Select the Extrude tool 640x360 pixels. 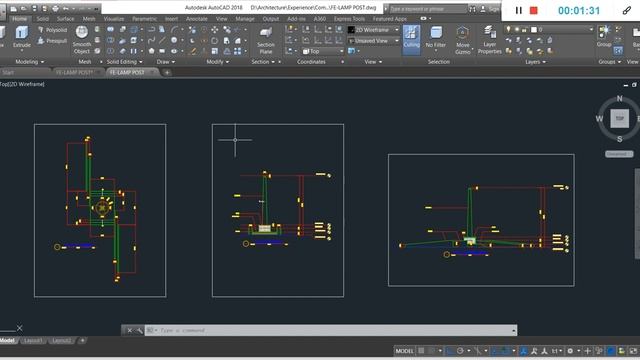(22, 37)
